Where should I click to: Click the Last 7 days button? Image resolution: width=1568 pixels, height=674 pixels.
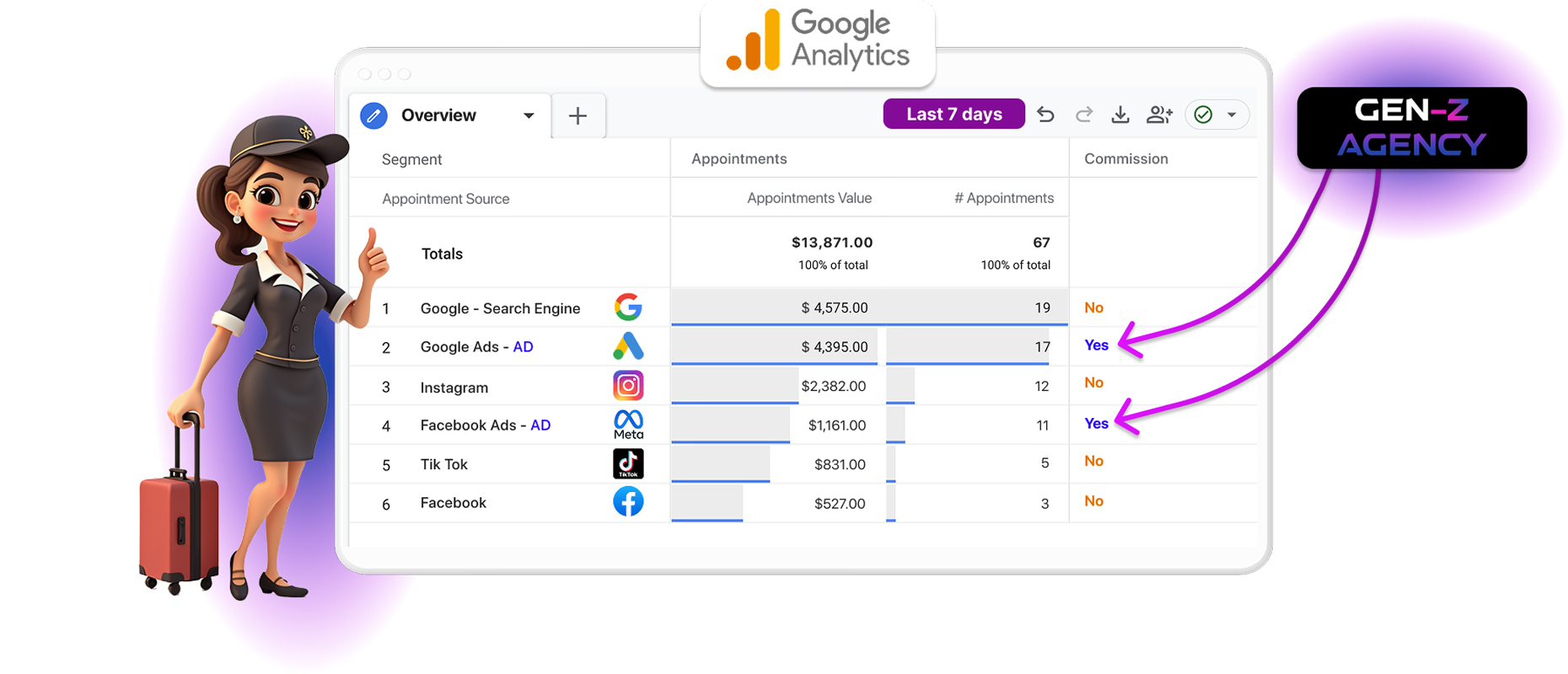pos(953,114)
